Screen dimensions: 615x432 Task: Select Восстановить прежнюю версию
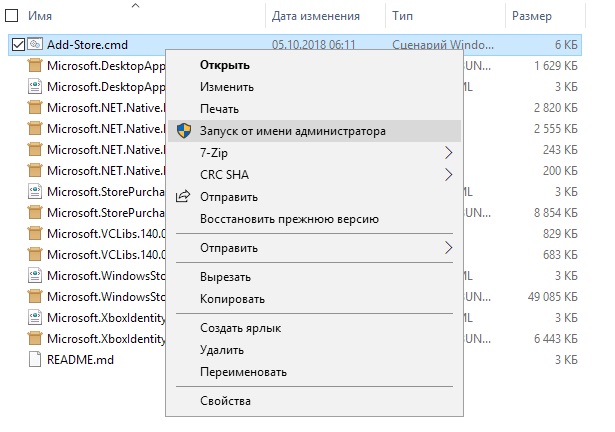(314, 219)
